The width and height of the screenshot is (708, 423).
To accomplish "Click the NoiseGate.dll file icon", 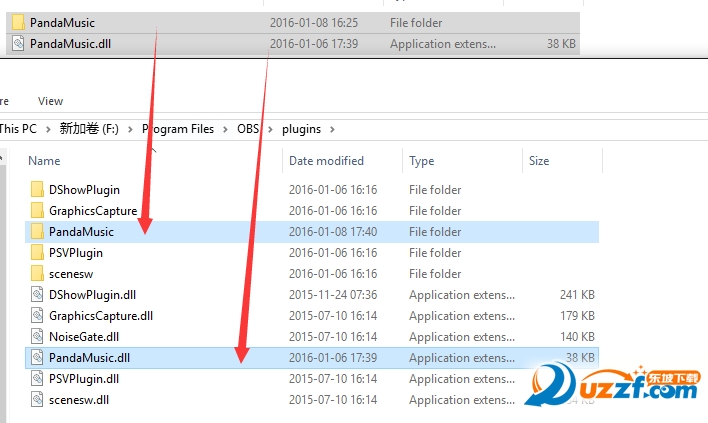I will pos(37,336).
